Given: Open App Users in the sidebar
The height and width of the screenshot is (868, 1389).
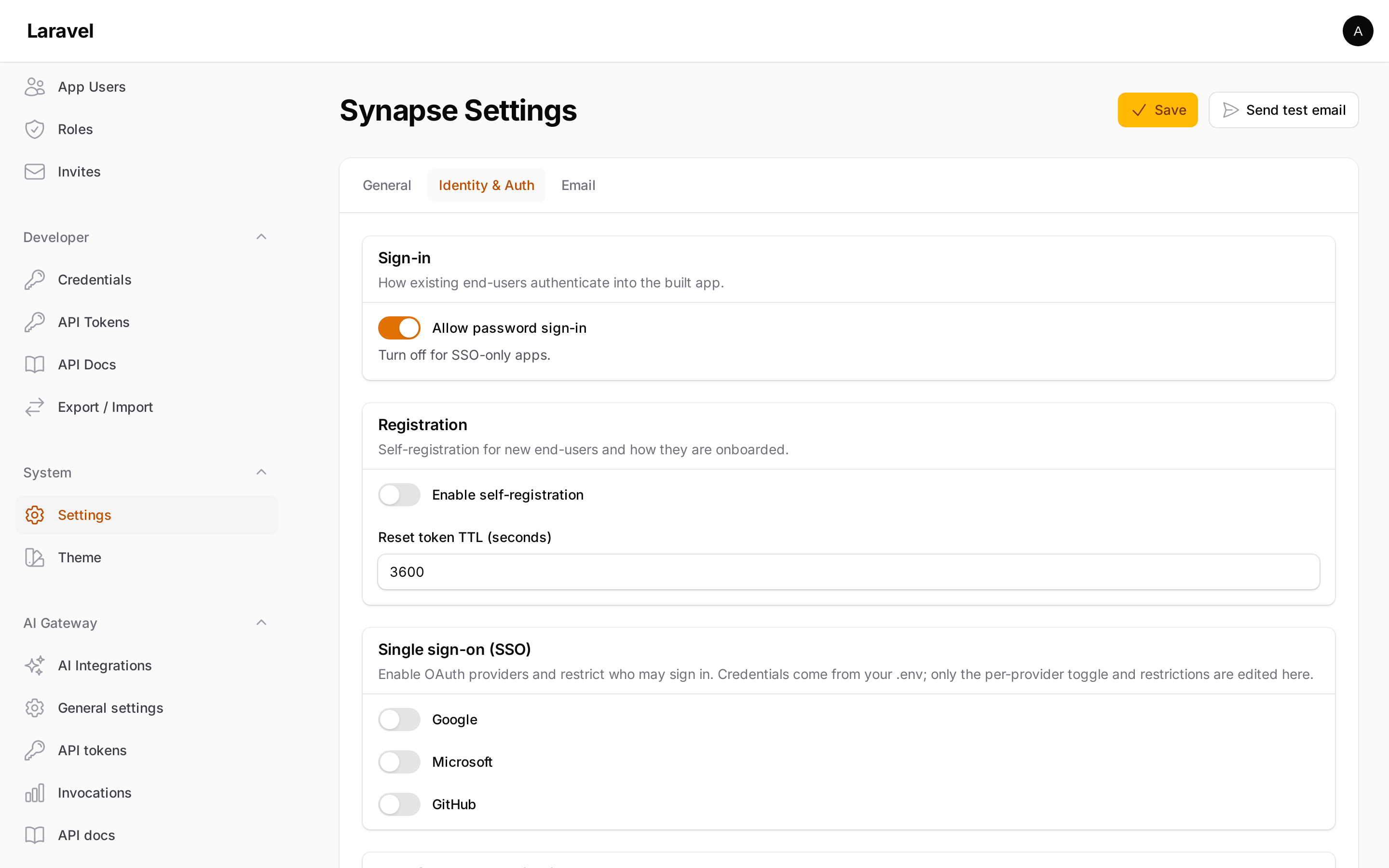Looking at the screenshot, I should [146, 87].
